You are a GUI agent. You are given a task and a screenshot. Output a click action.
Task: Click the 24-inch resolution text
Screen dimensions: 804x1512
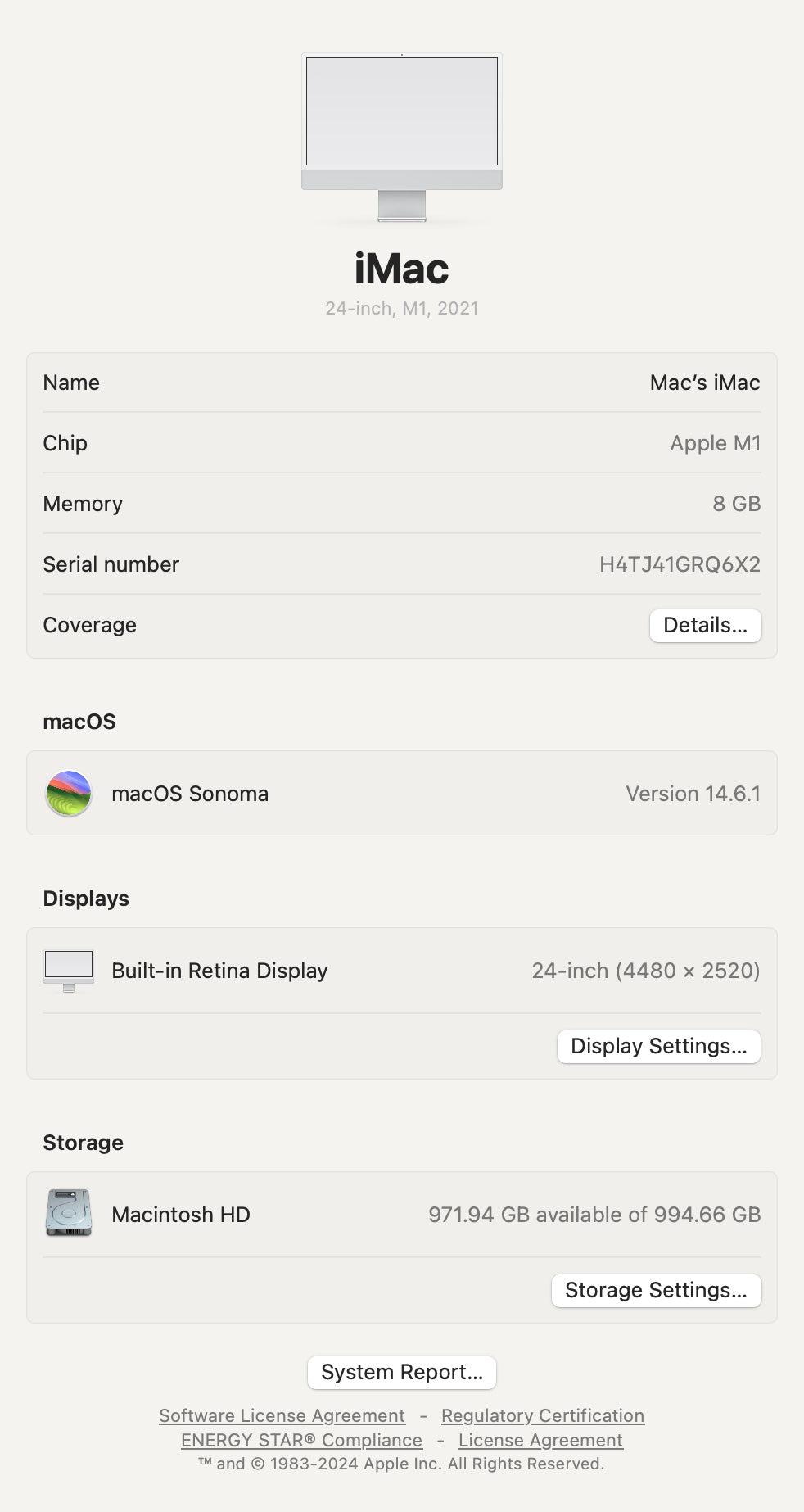pyautogui.click(x=647, y=970)
